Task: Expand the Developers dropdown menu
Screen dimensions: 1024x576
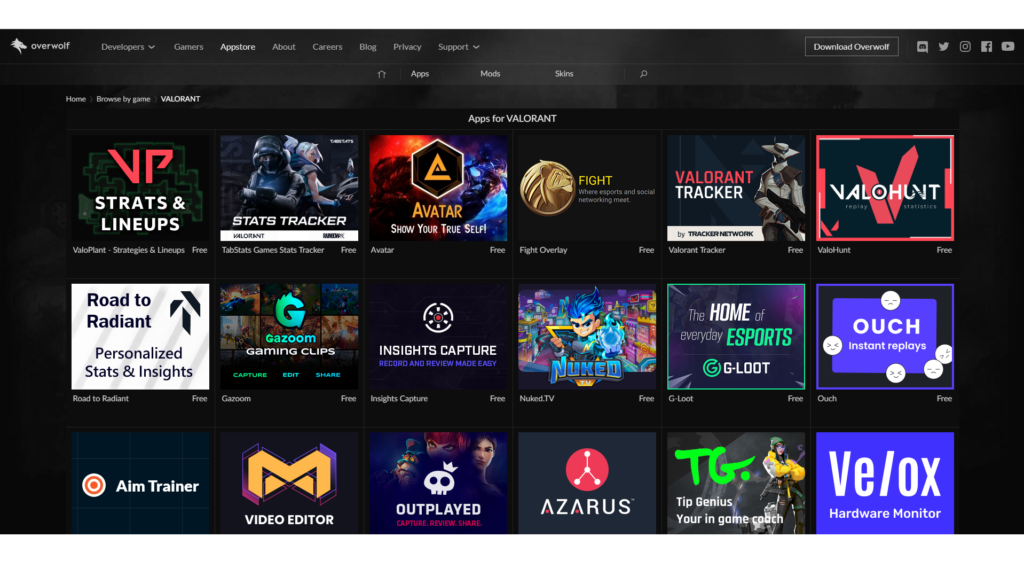Action: click(128, 47)
